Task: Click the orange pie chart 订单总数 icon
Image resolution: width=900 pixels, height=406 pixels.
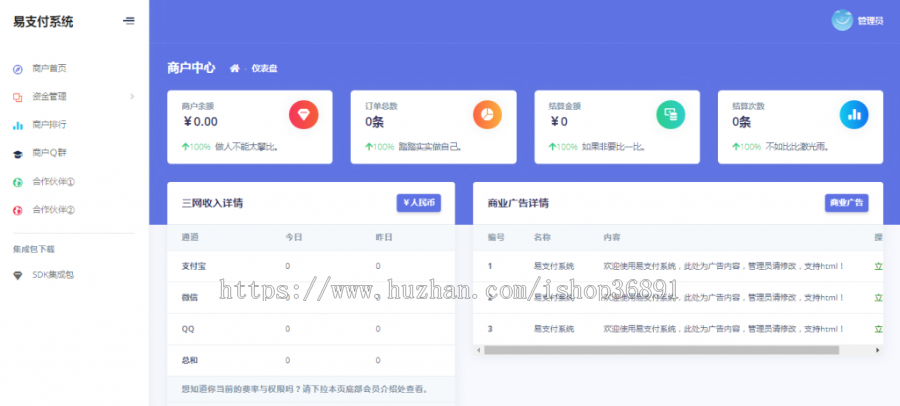Action: click(x=487, y=115)
